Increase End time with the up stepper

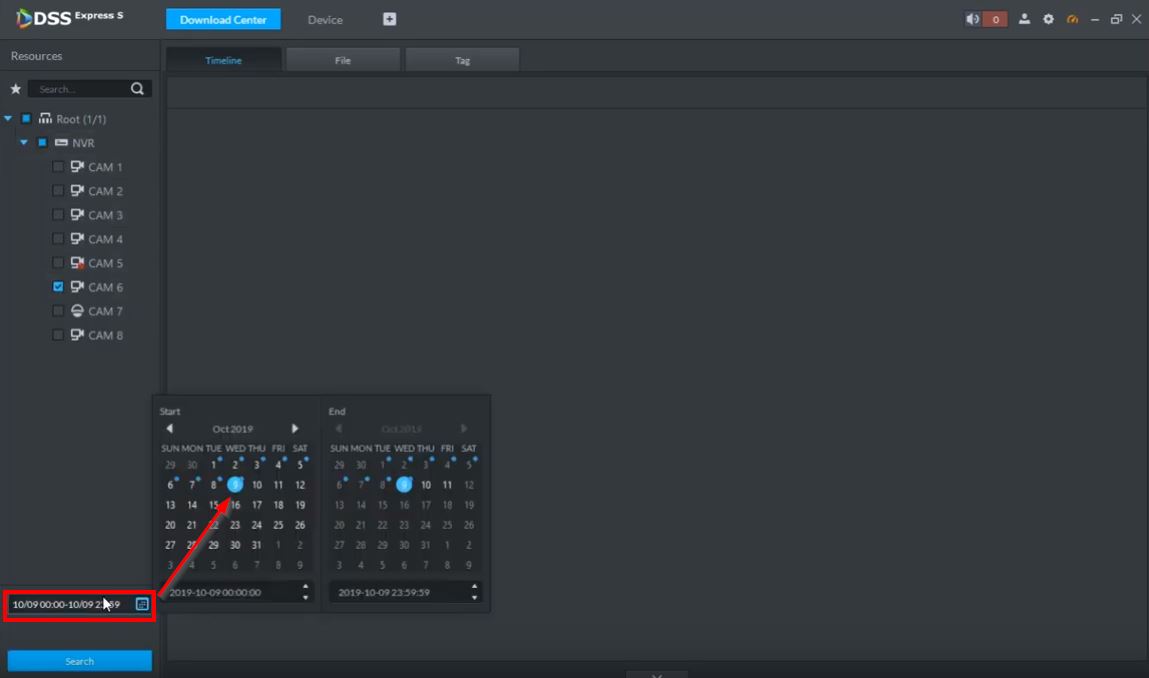474,586
